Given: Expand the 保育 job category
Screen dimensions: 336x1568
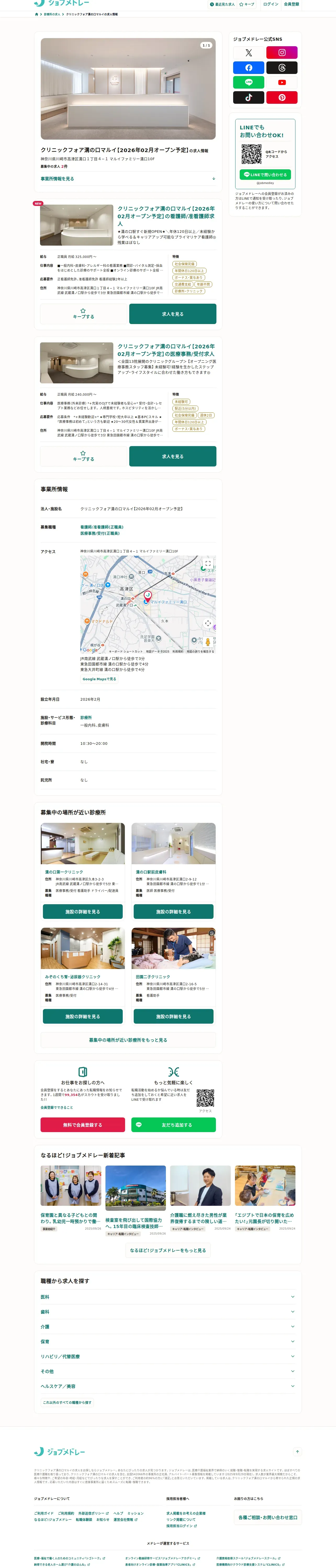Looking at the screenshot, I should [x=168, y=1342].
